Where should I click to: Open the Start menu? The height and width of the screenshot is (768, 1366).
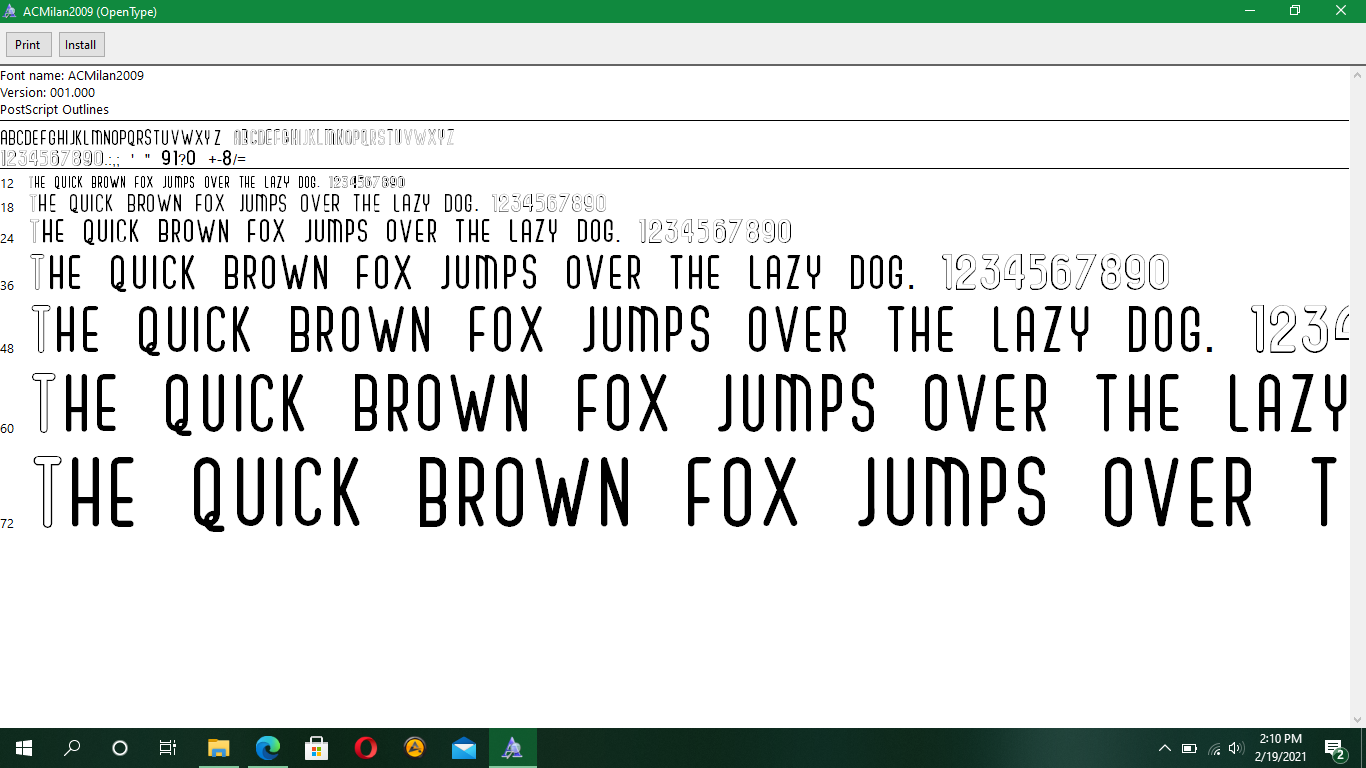click(22, 747)
